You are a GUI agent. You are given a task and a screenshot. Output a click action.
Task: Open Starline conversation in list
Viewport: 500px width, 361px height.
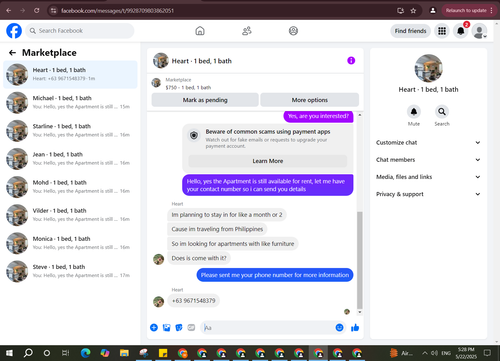[70, 130]
